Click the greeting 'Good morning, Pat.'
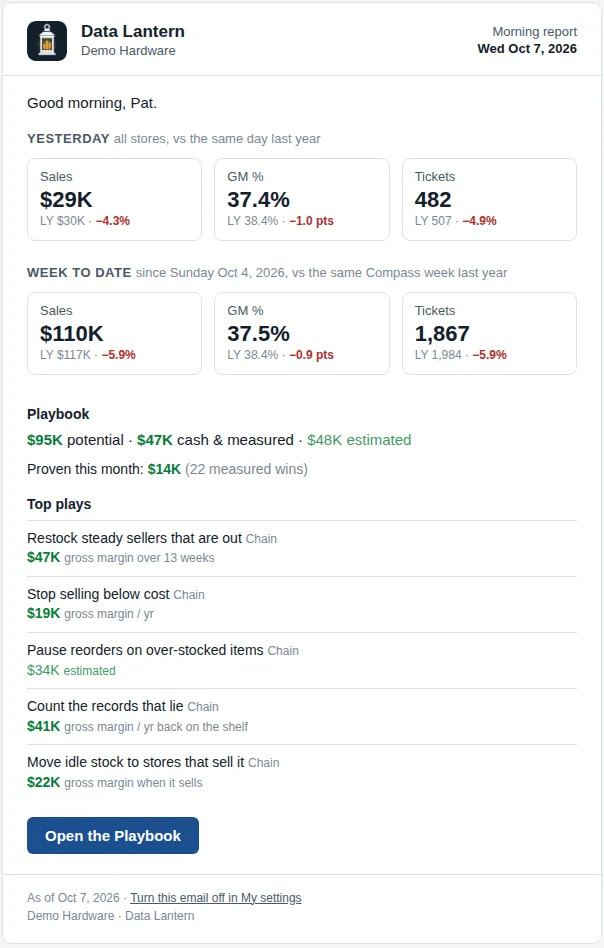Screen dimensions: 604x948 [92, 103]
